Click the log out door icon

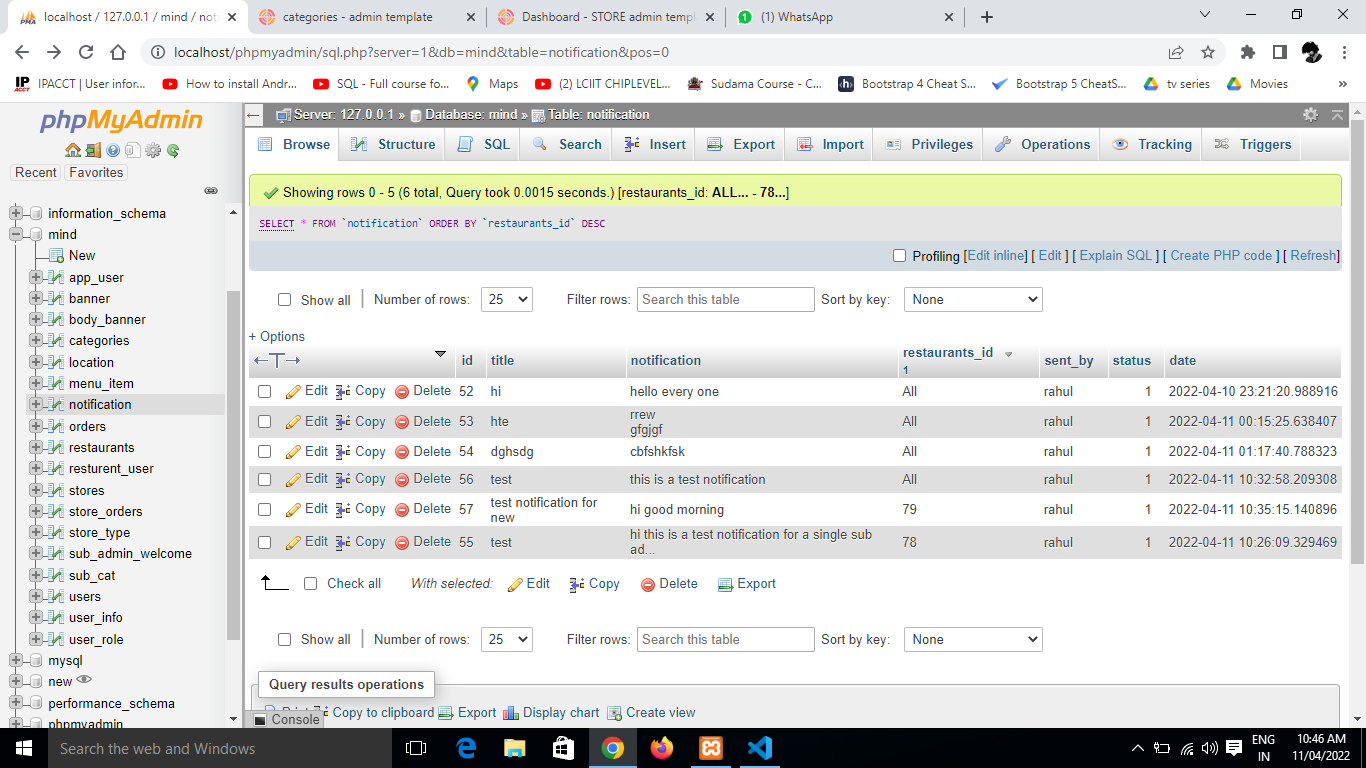(93, 151)
